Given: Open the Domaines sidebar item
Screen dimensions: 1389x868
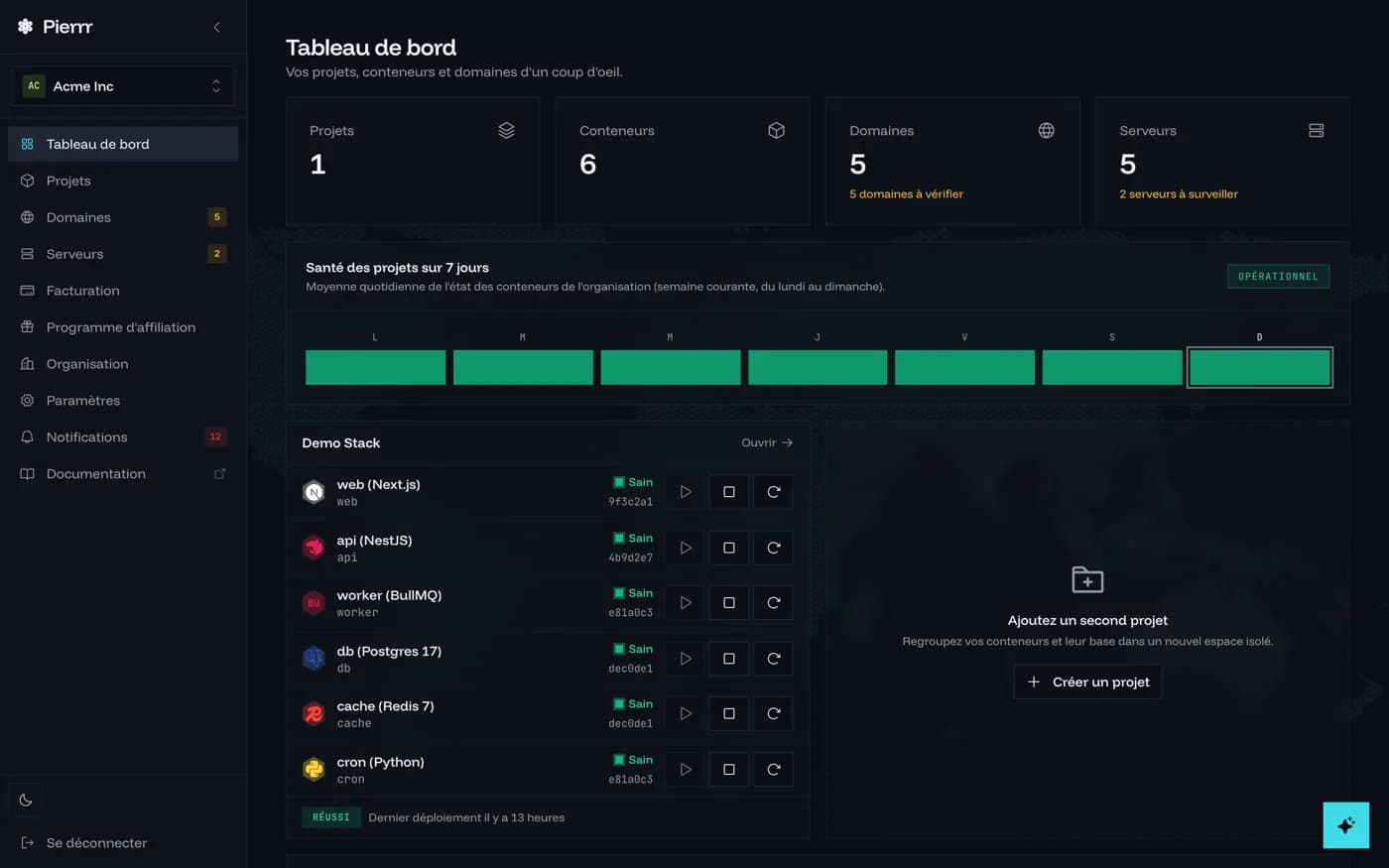Looking at the screenshot, I should point(123,217).
